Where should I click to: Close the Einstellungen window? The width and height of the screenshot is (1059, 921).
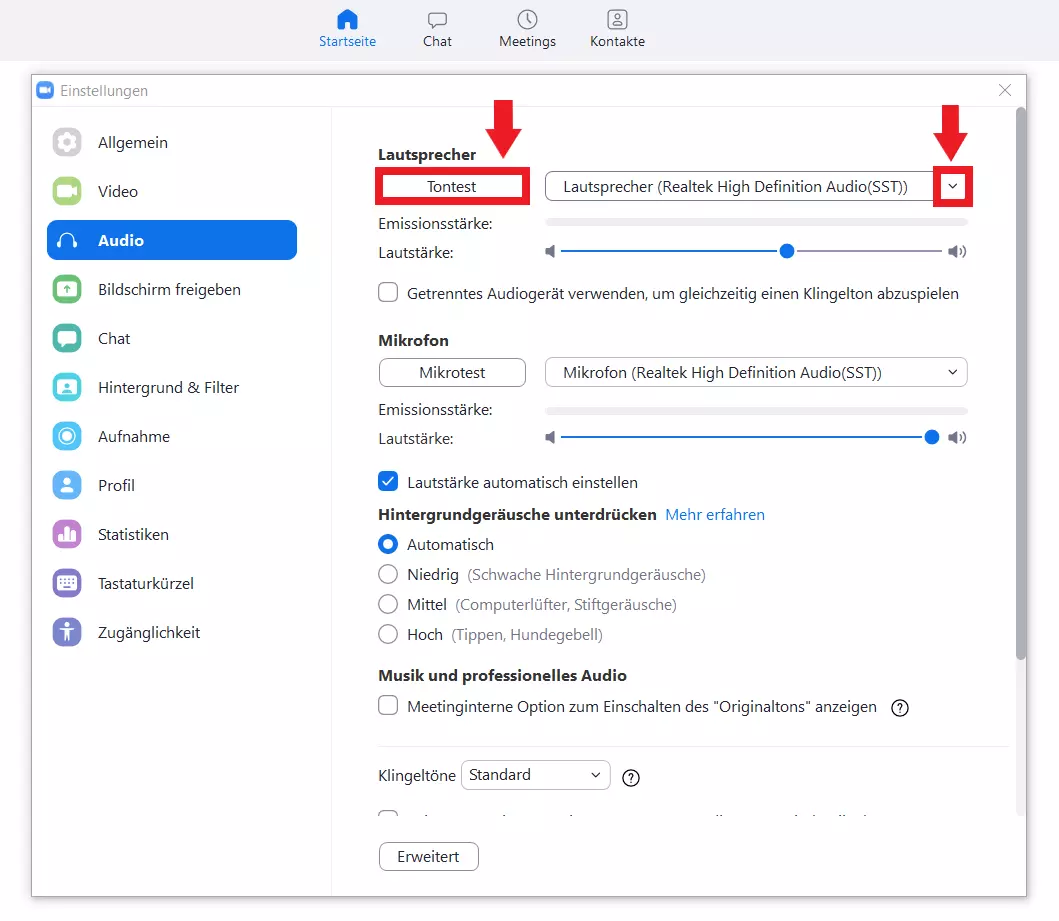click(x=1005, y=90)
